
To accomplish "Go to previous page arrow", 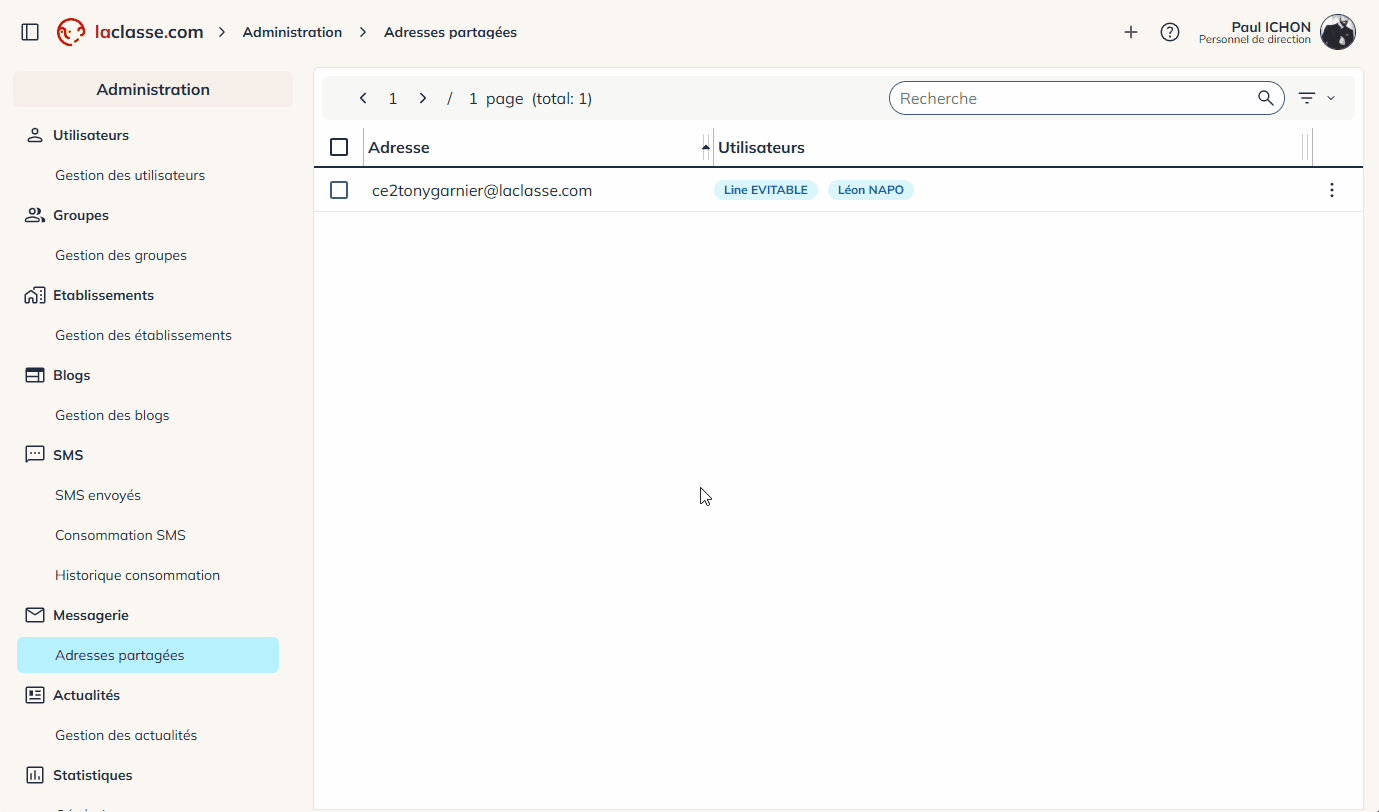I will [x=363, y=98].
